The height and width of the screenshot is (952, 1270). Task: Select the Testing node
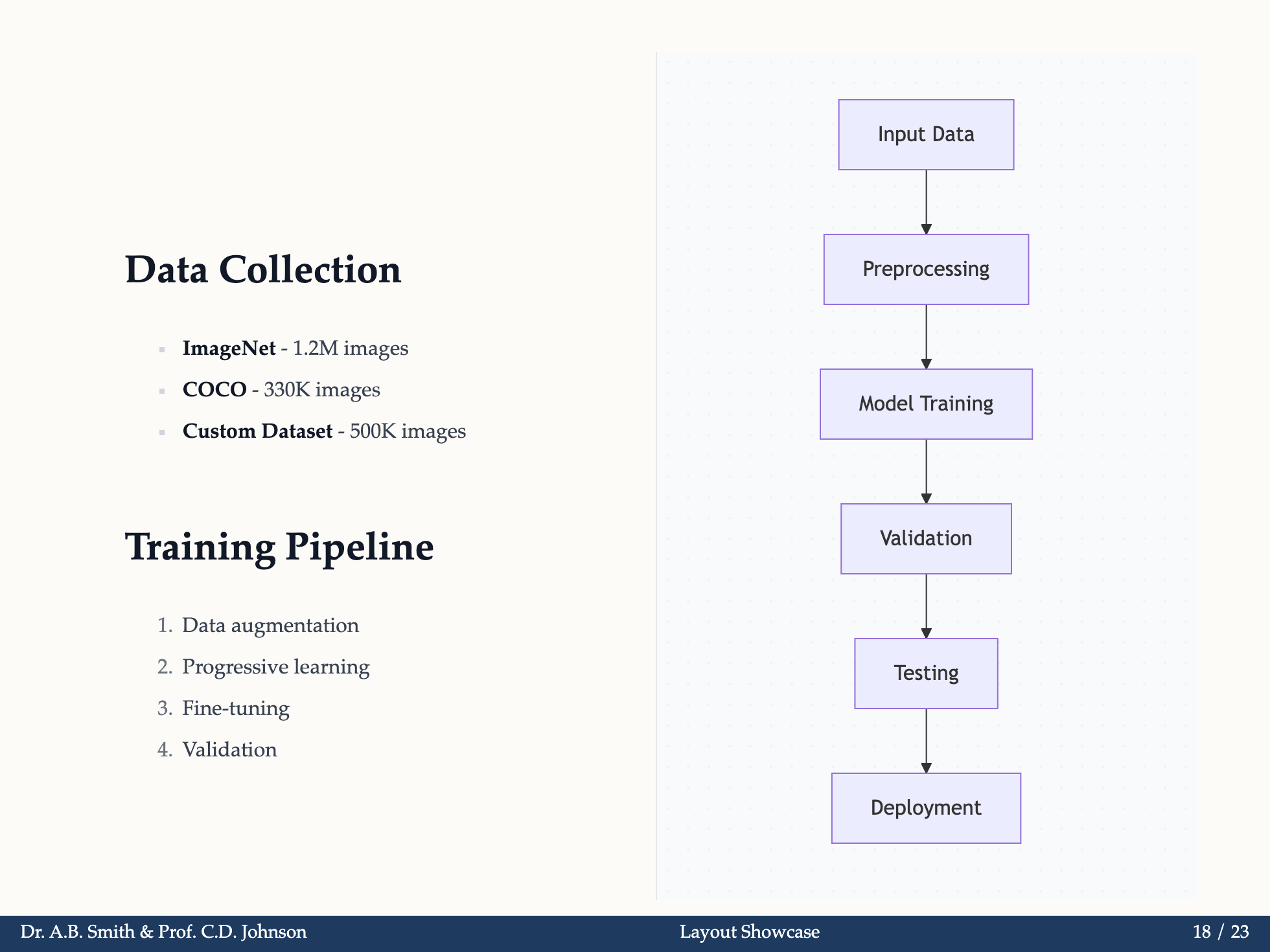925,672
